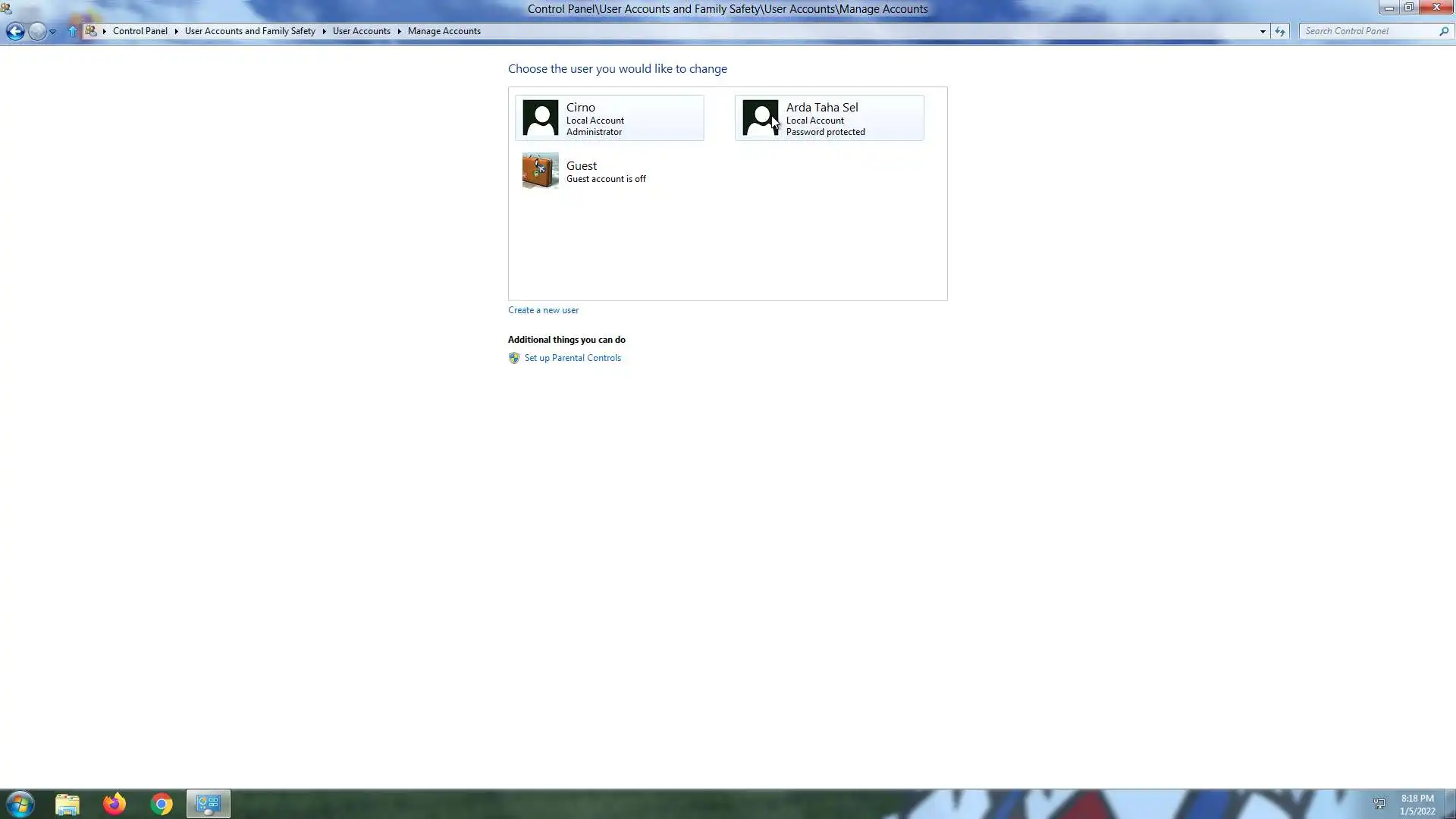
Task: Click the Create a new user link
Action: pyautogui.click(x=543, y=310)
